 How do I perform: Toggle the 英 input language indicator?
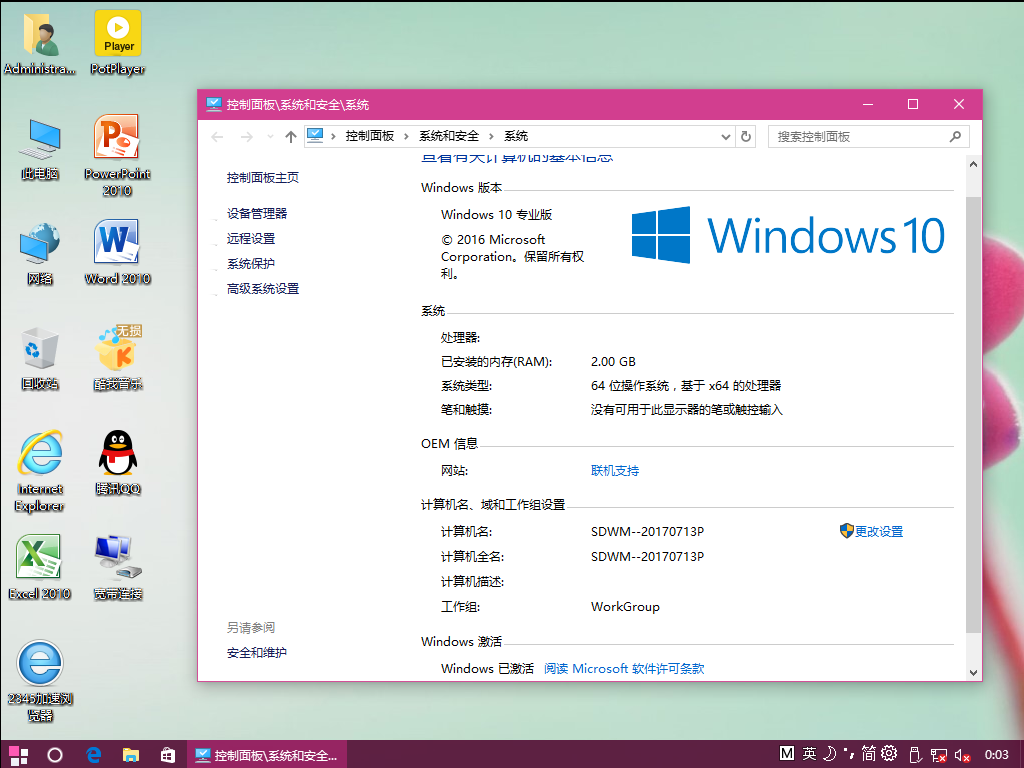click(809, 754)
